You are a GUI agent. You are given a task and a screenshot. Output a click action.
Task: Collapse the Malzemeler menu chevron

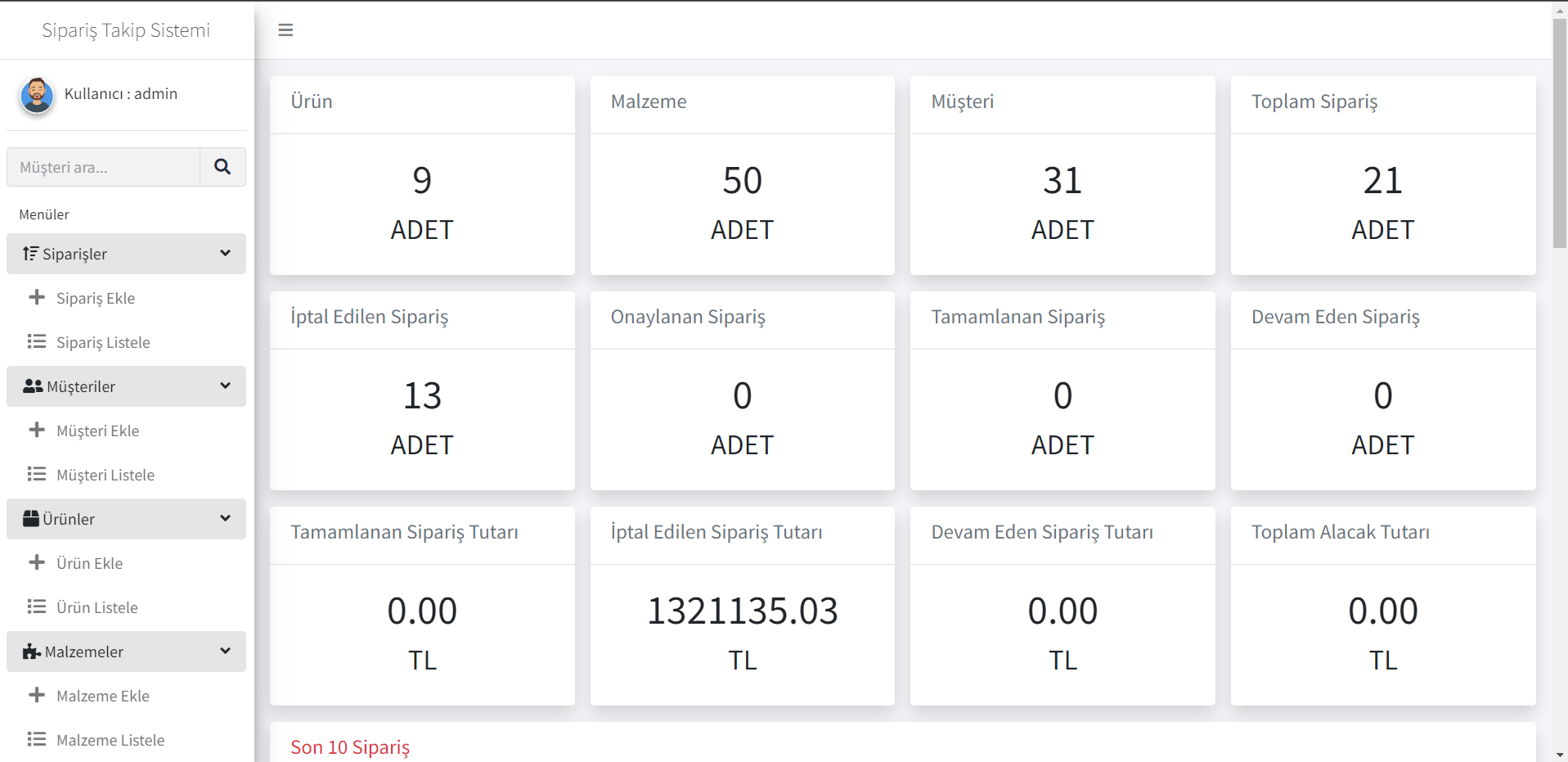pos(225,652)
